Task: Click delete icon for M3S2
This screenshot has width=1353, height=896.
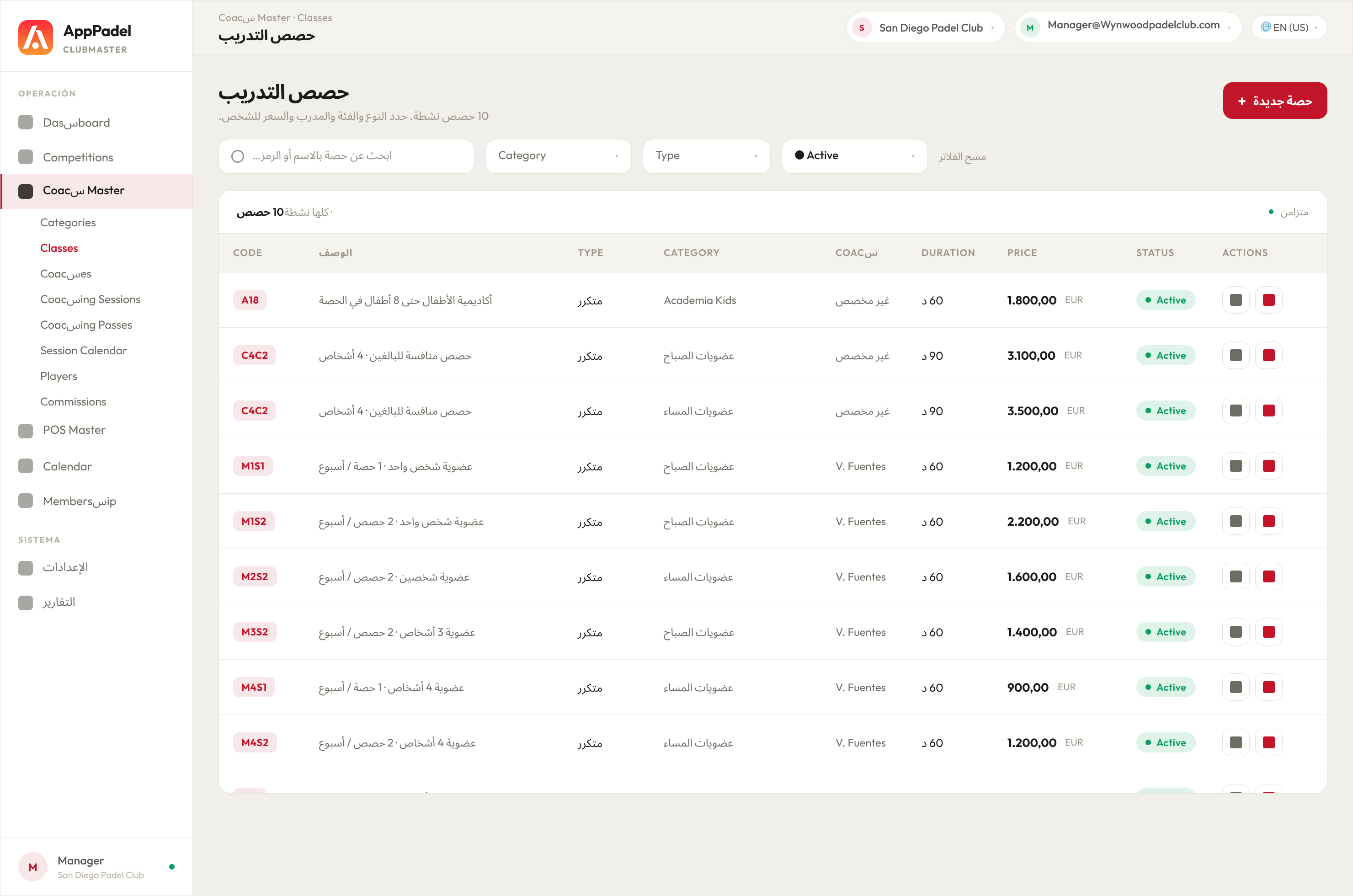Action: click(1269, 632)
